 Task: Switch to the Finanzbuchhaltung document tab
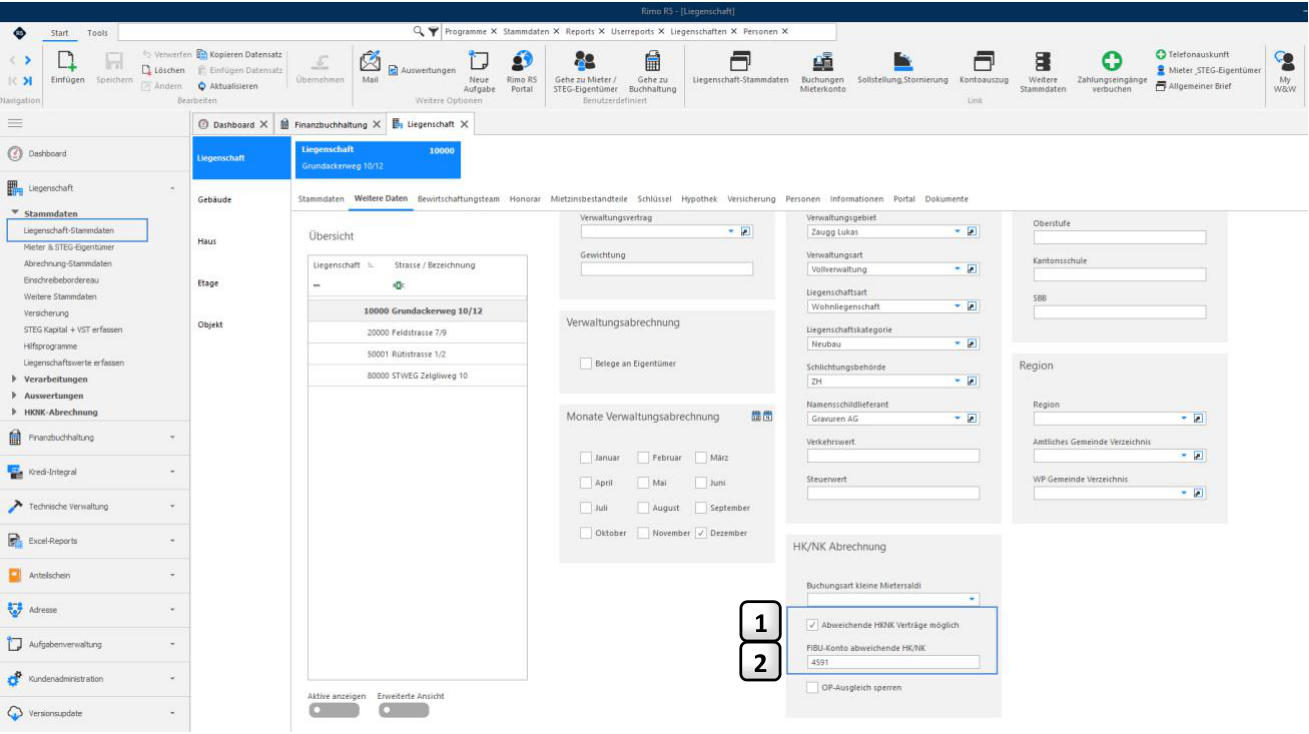331,124
